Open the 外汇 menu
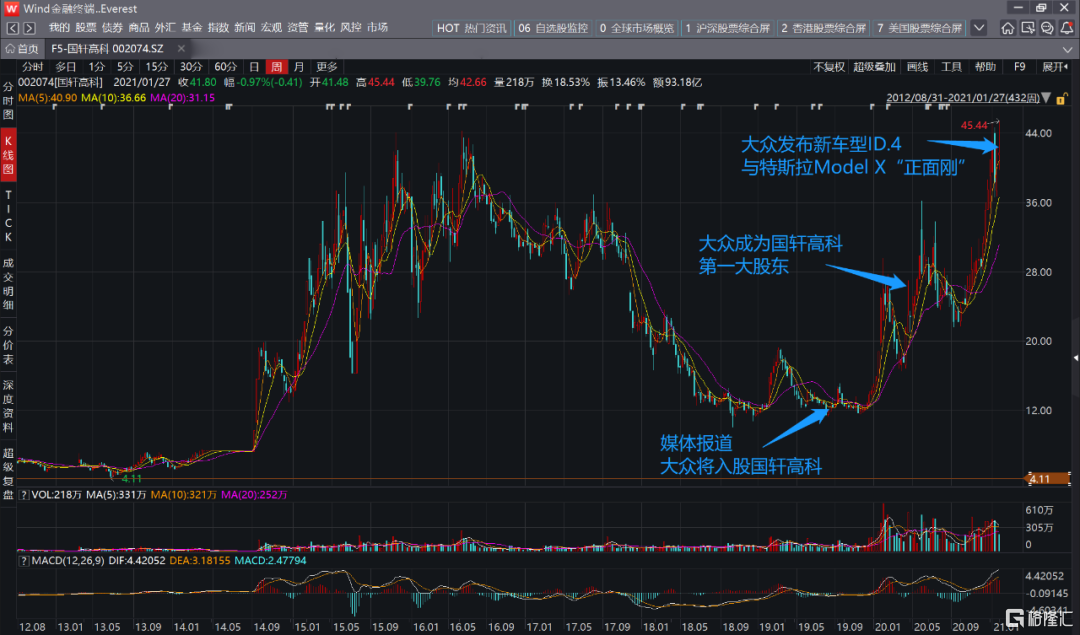 click(165, 28)
